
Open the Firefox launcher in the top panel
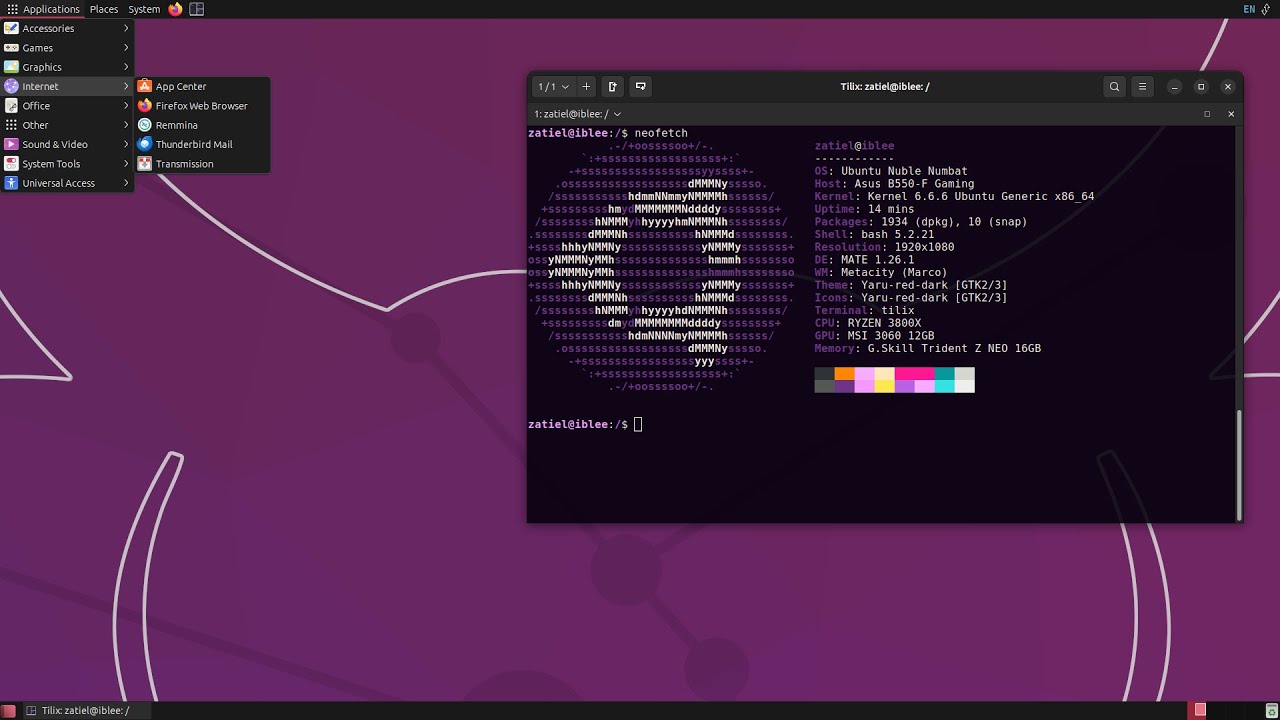pyautogui.click(x=176, y=9)
